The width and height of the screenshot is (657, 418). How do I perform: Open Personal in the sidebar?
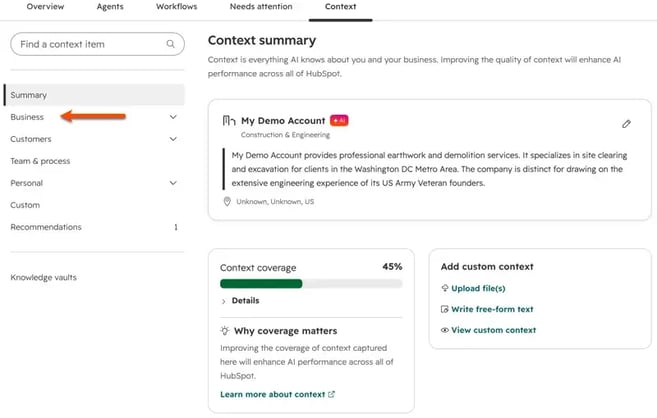coord(27,183)
